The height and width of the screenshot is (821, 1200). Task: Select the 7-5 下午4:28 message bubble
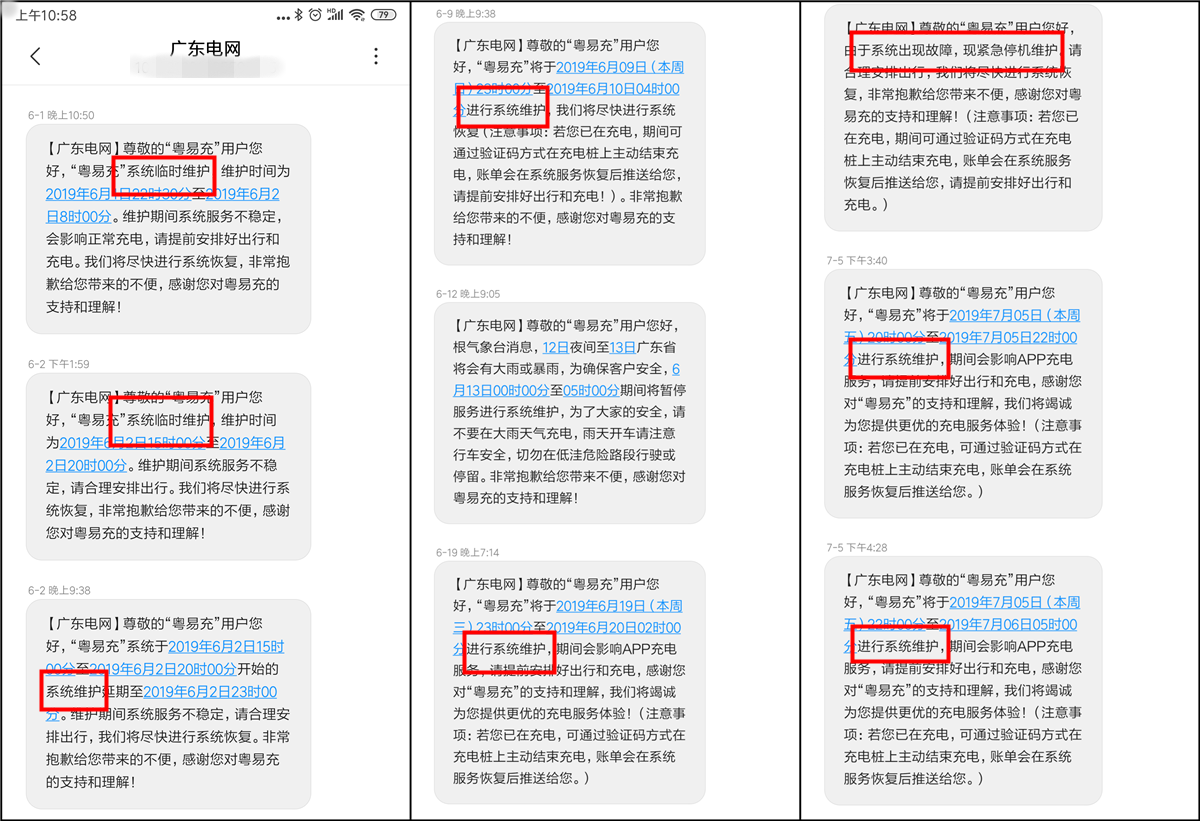(x=962, y=679)
